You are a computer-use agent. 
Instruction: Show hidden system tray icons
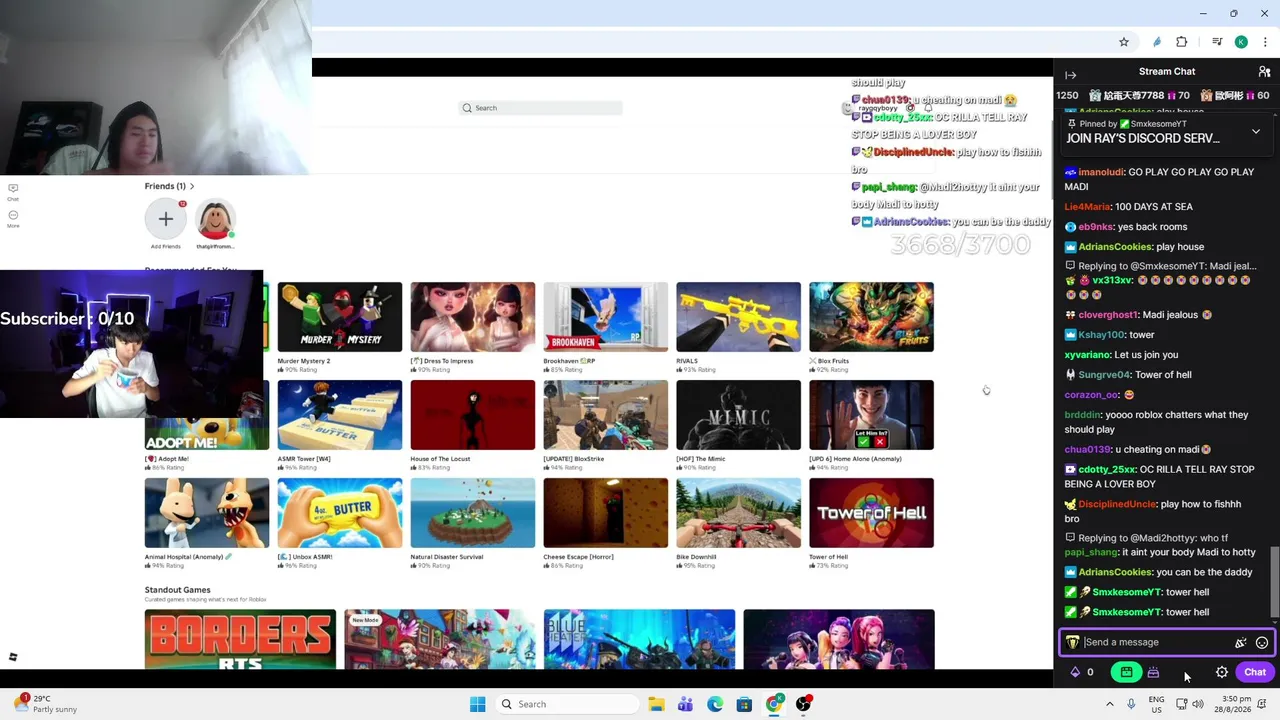coord(1109,705)
